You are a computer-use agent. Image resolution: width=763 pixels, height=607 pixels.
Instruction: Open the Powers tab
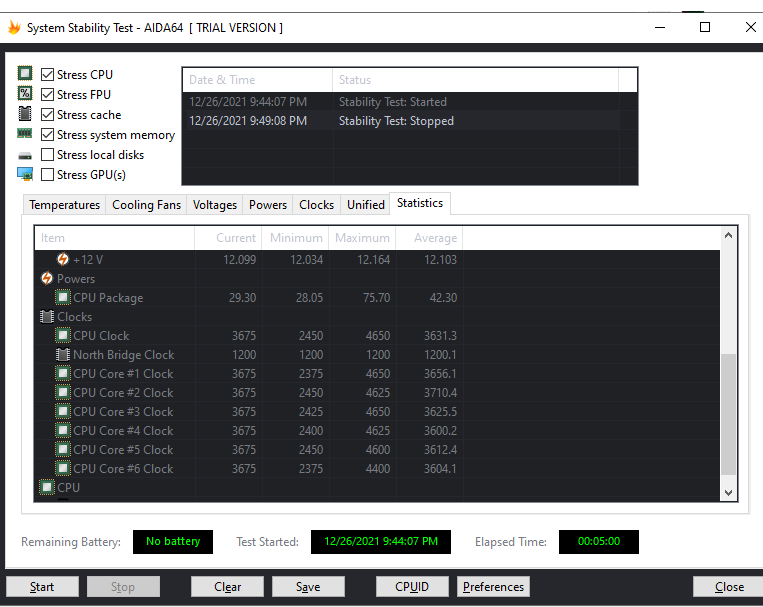point(268,205)
